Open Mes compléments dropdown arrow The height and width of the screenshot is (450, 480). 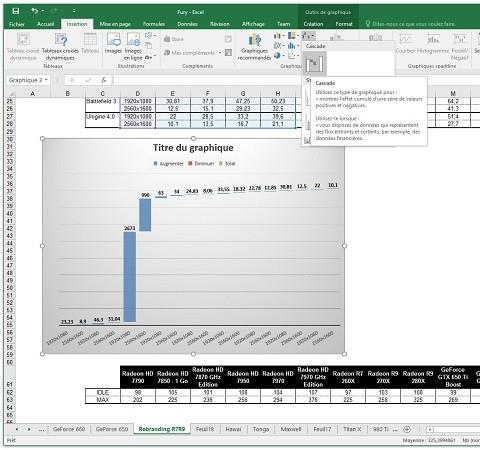220,53
